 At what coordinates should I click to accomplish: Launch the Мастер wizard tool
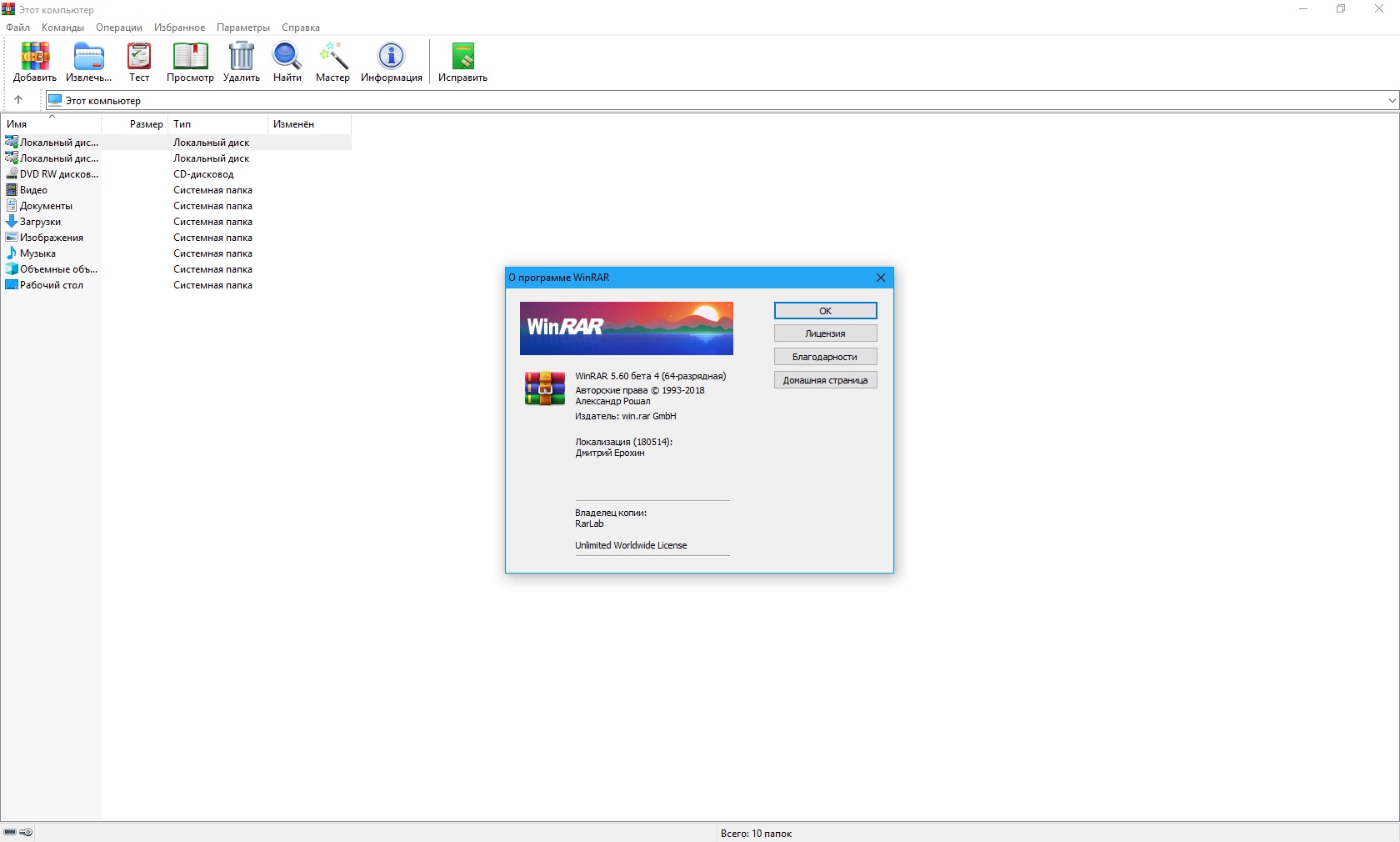[x=332, y=63]
